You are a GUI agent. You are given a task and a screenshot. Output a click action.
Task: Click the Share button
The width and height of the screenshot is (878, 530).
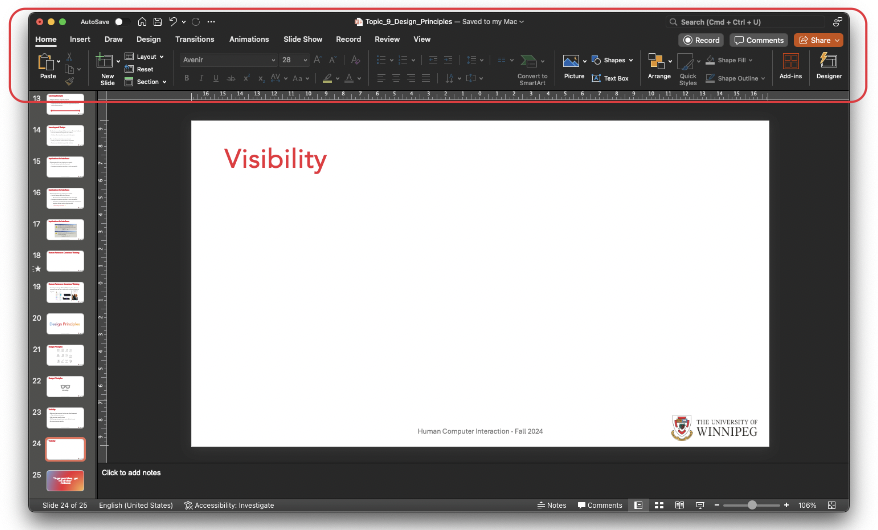(818, 40)
